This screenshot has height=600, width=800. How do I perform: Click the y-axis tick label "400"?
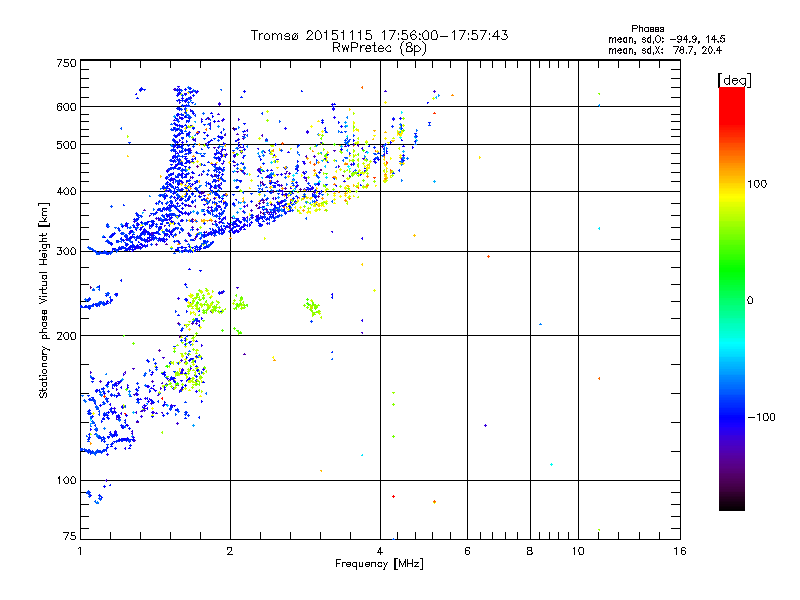tap(66, 192)
